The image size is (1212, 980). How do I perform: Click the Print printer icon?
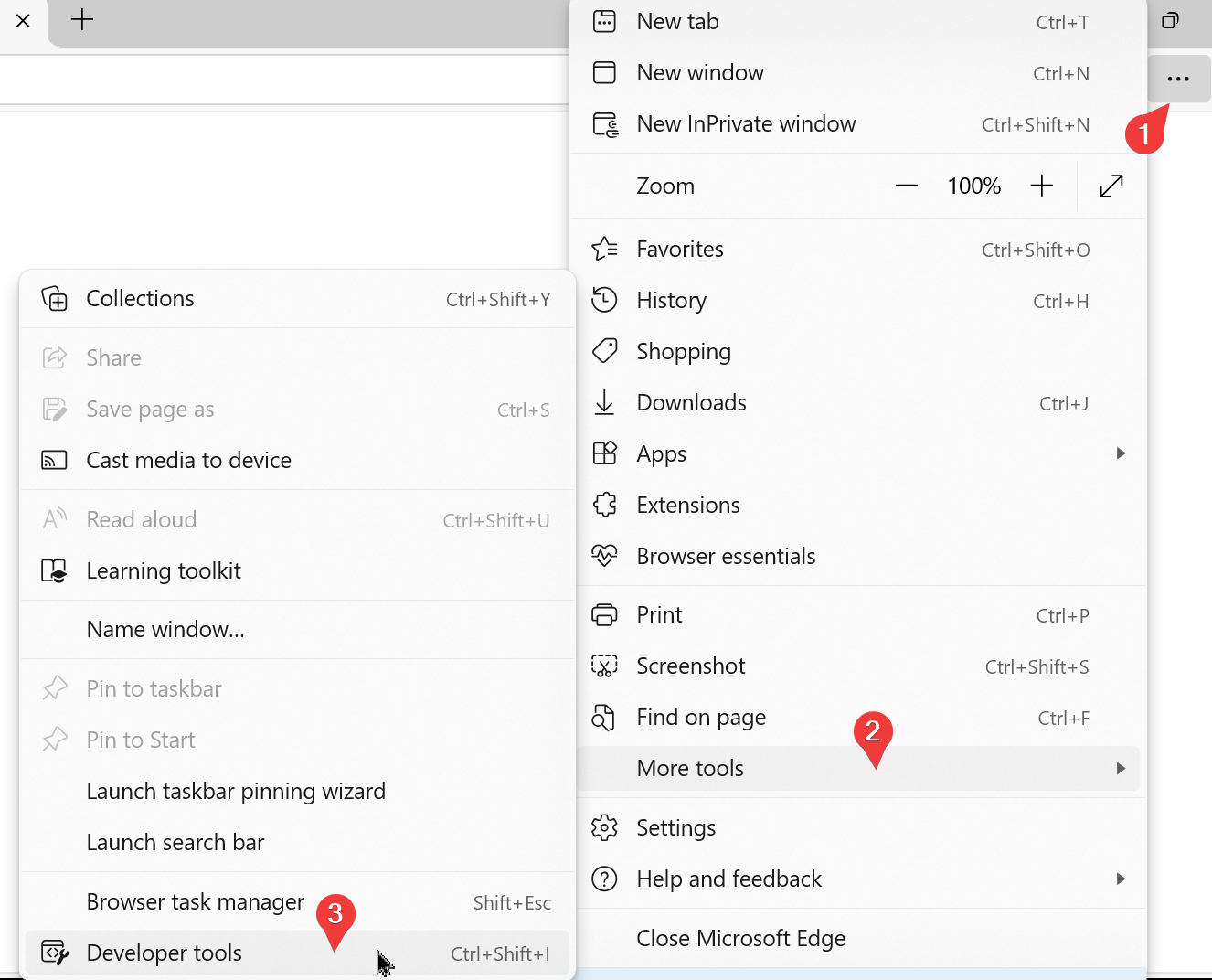point(604,615)
